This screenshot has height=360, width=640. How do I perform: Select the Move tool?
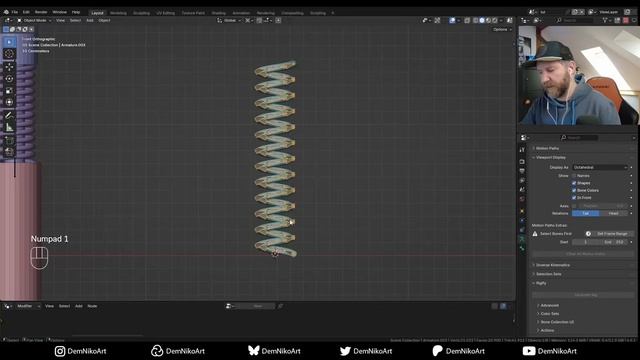pyautogui.click(x=9, y=67)
